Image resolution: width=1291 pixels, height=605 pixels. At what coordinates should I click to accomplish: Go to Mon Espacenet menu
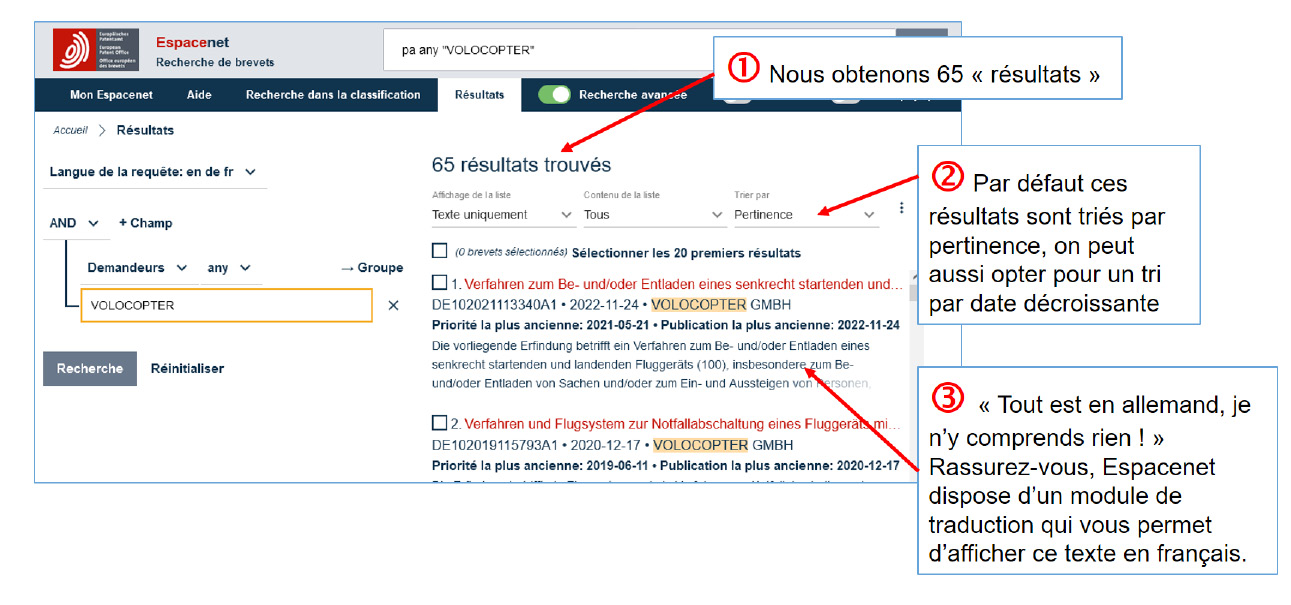(x=110, y=95)
